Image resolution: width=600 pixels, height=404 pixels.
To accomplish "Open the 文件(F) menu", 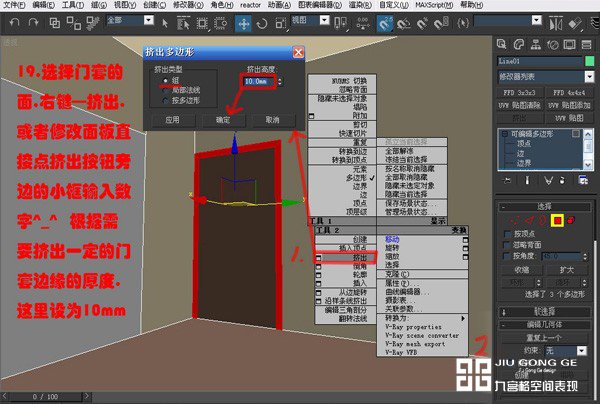I will 14,5.
